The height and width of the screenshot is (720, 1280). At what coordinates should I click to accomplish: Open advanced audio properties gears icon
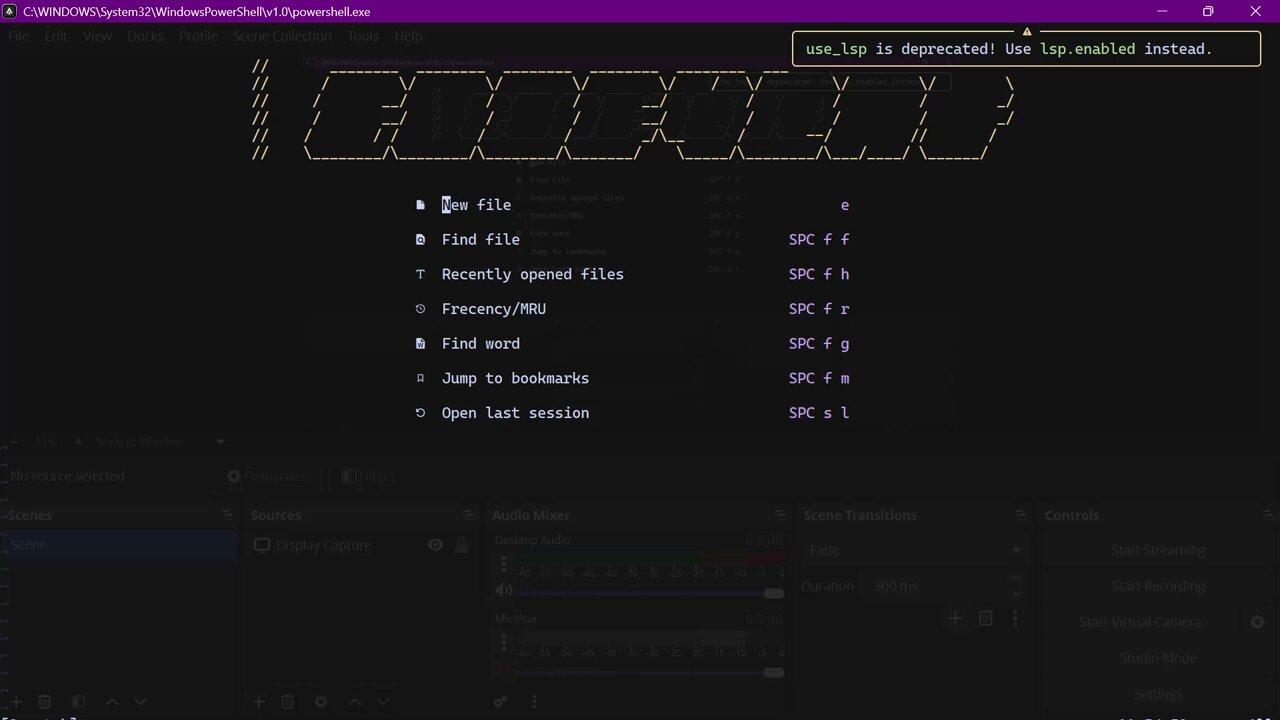[x=501, y=702]
